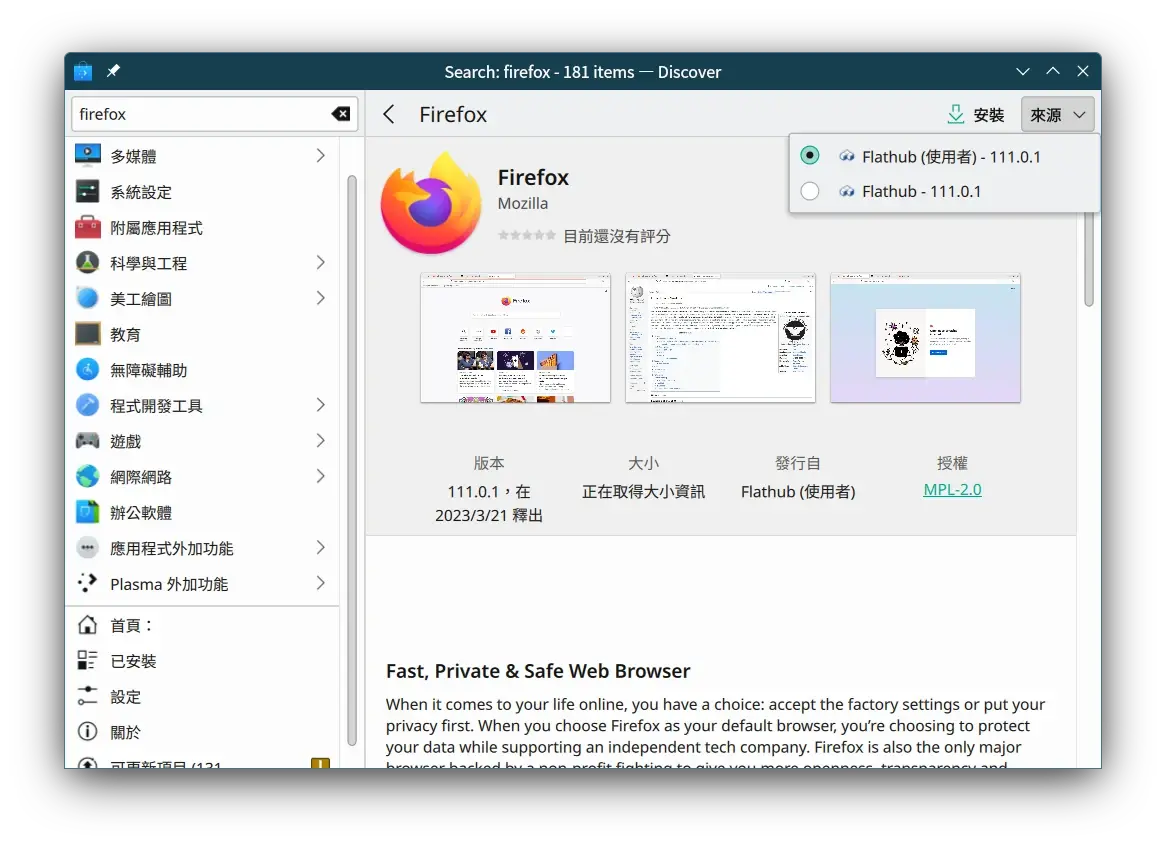
Task: Click the 多媒體 multimedia category icon
Action: (86, 155)
